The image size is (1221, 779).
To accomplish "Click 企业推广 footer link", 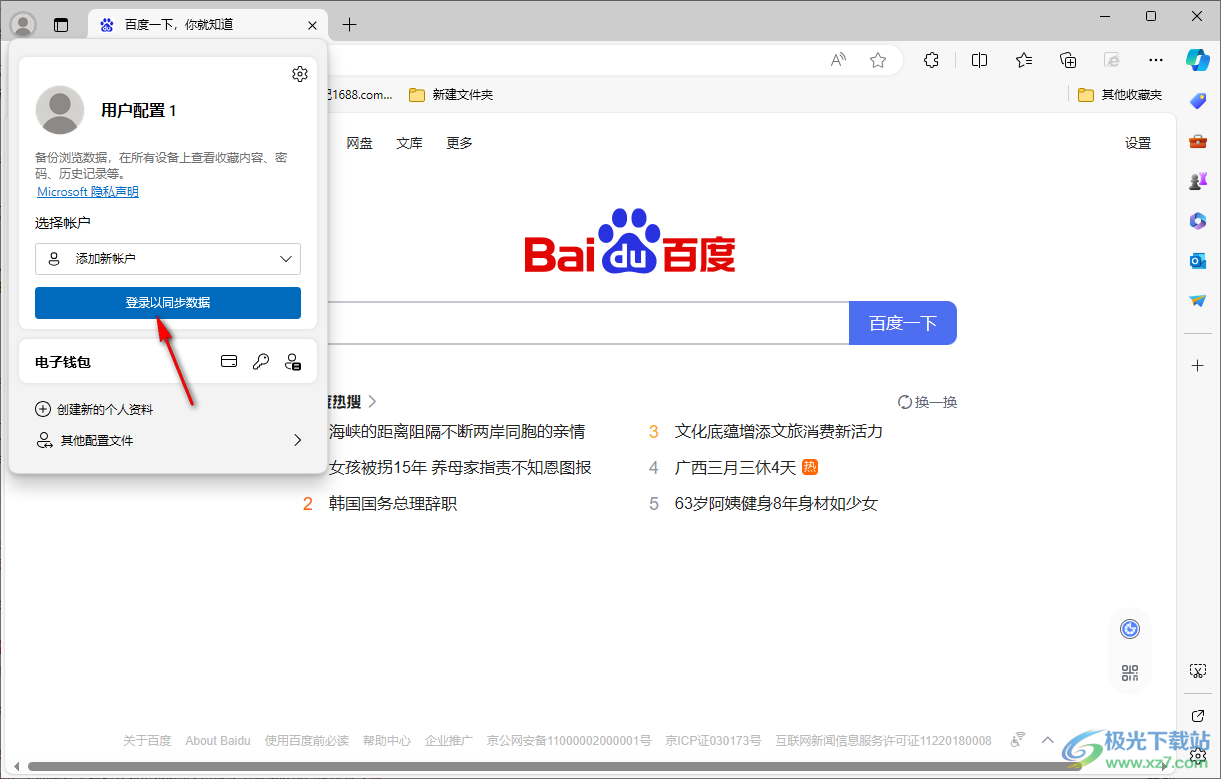I will tap(449, 741).
